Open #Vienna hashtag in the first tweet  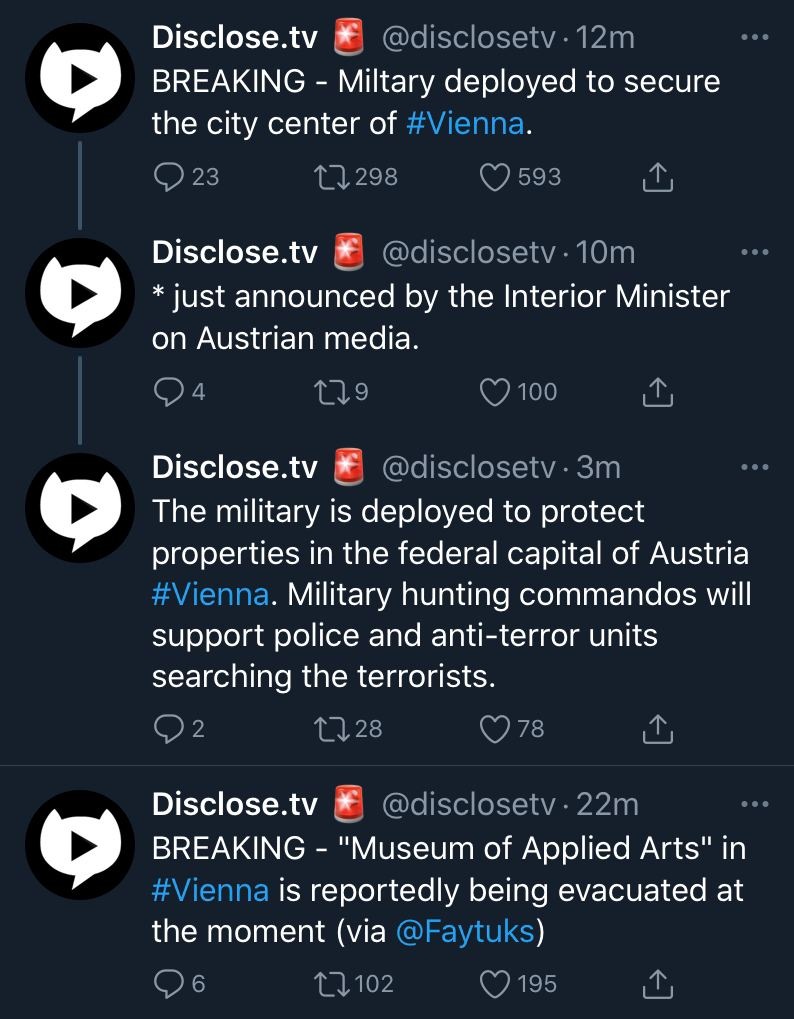pyautogui.click(x=465, y=123)
